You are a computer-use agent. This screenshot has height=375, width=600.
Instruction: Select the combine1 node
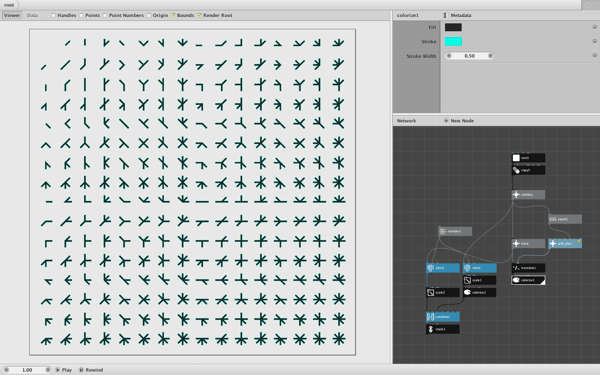(443, 317)
